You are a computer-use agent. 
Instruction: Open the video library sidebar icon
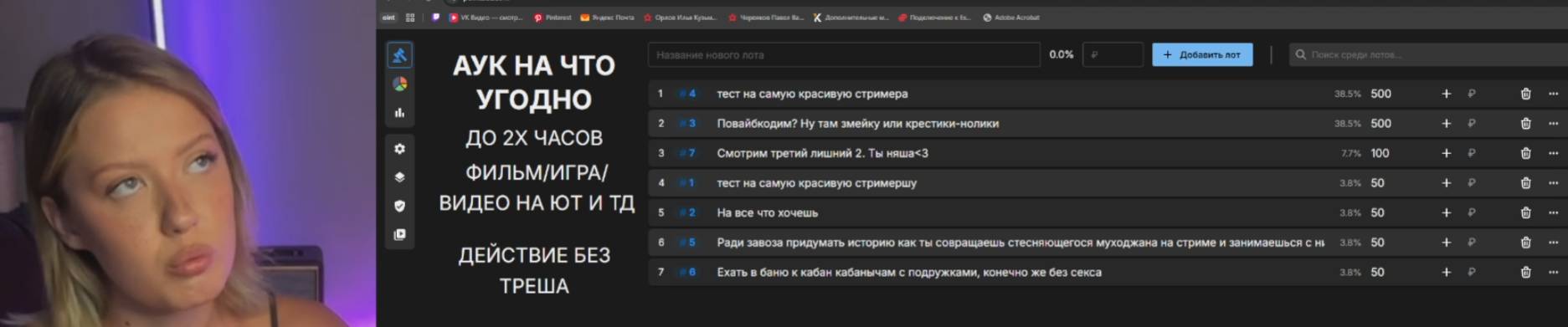pyautogui.click(x=400, y=235)
